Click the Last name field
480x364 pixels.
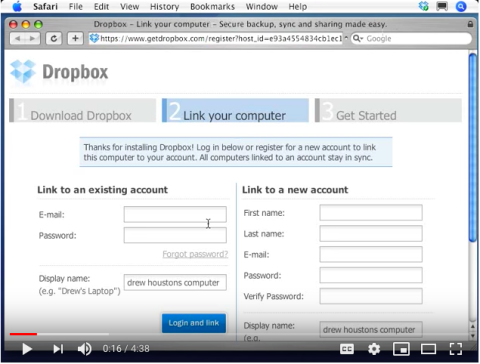coord(371,234)
